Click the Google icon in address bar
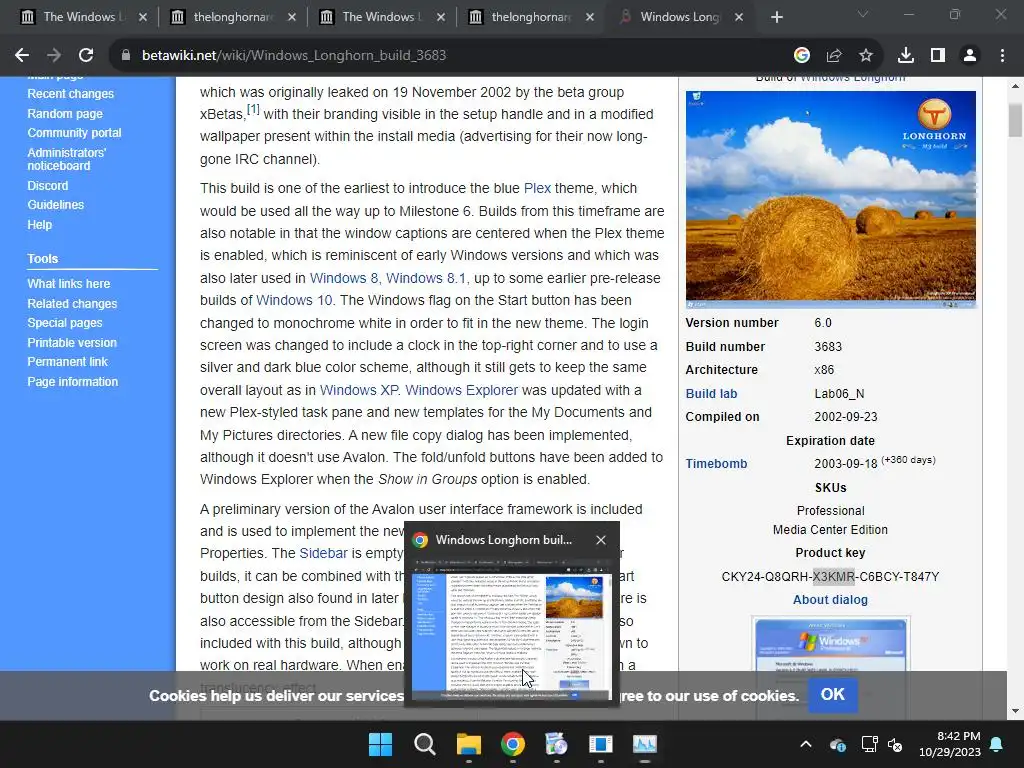The height and width of the screenshot is (768, 1024). point(802,56)
